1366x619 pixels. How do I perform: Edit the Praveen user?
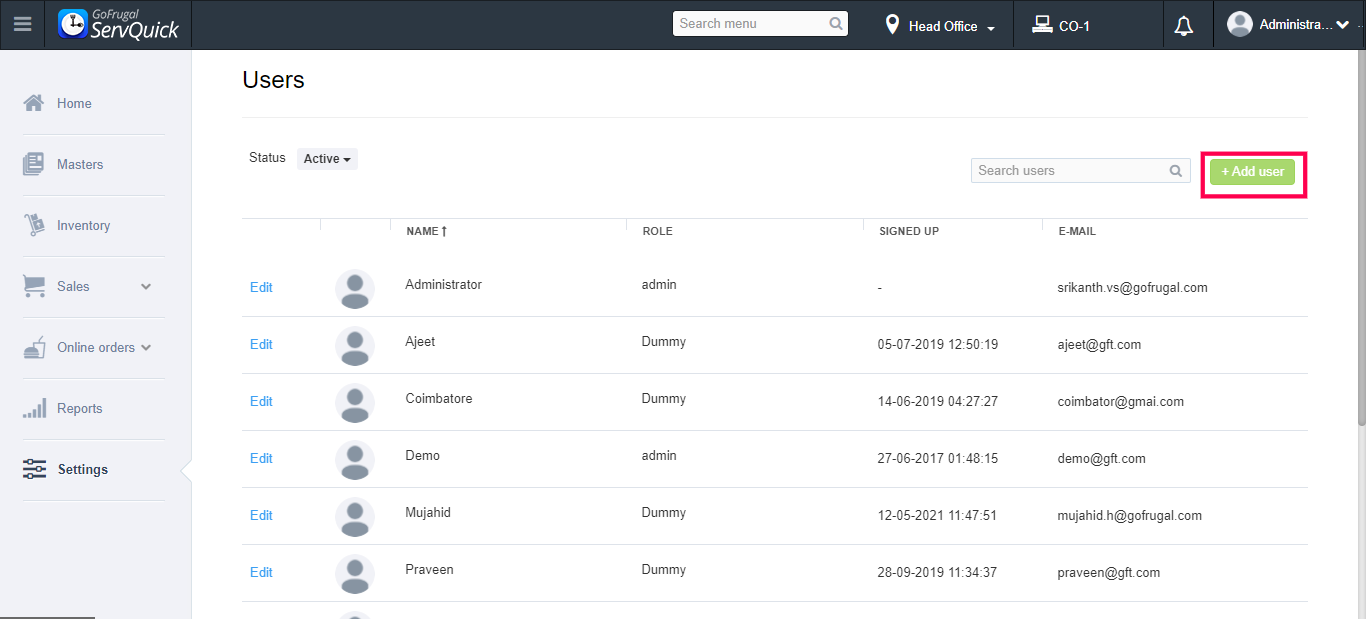click(x=261, y=572)
